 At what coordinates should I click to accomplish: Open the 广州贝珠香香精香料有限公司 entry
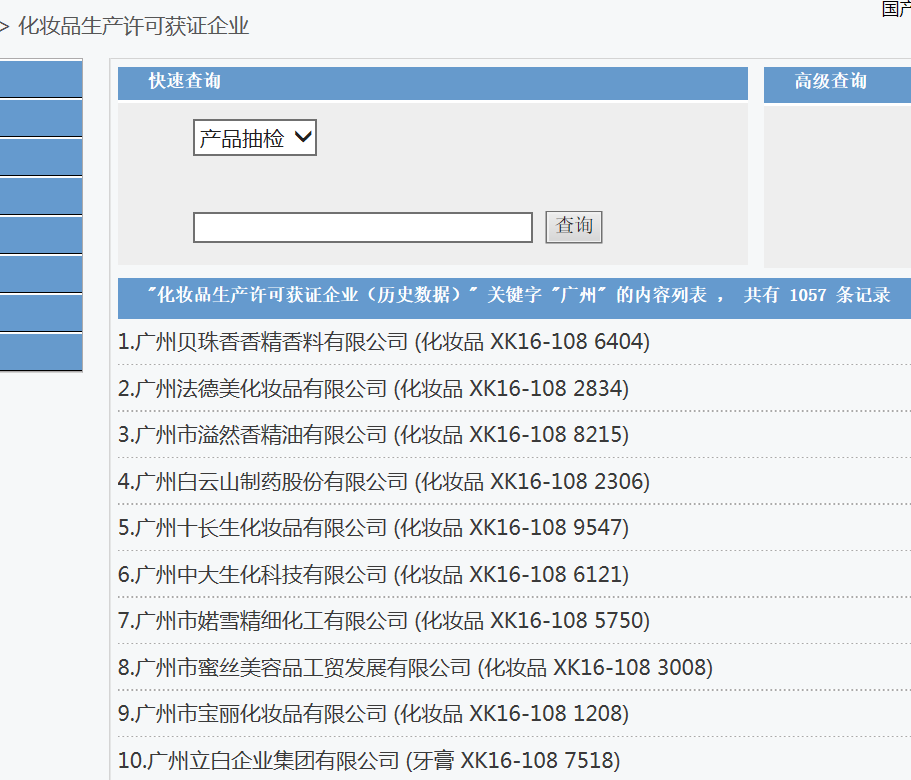[x=383, y=342]
